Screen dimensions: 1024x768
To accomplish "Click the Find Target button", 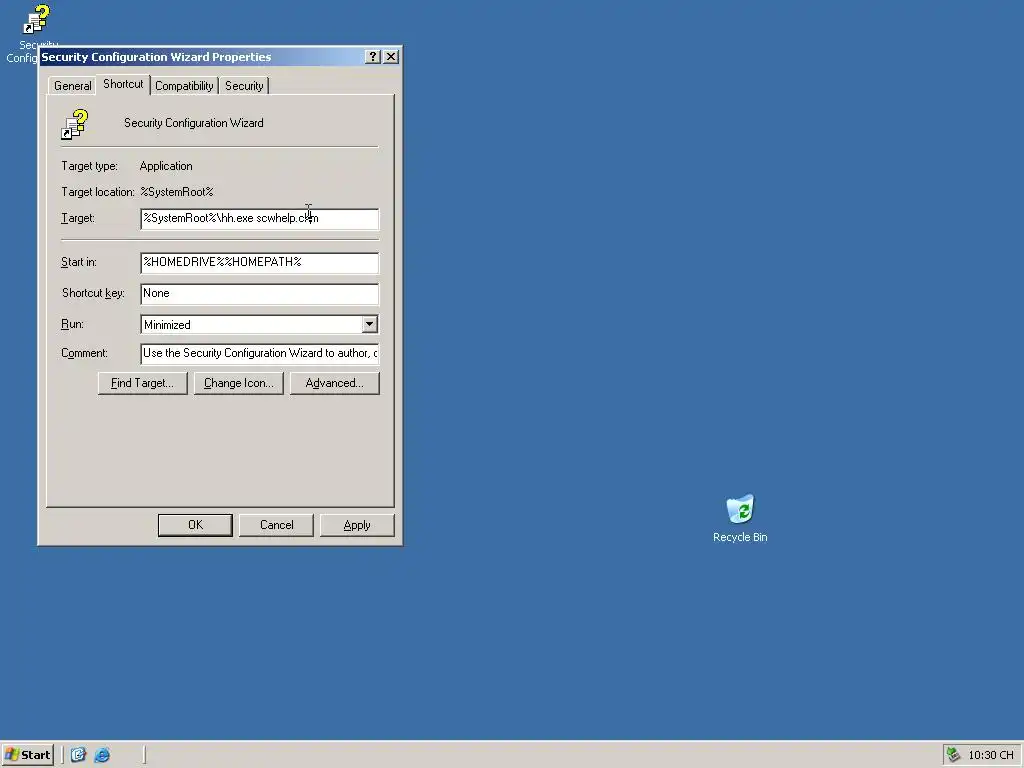I will [x=142, y=383].
